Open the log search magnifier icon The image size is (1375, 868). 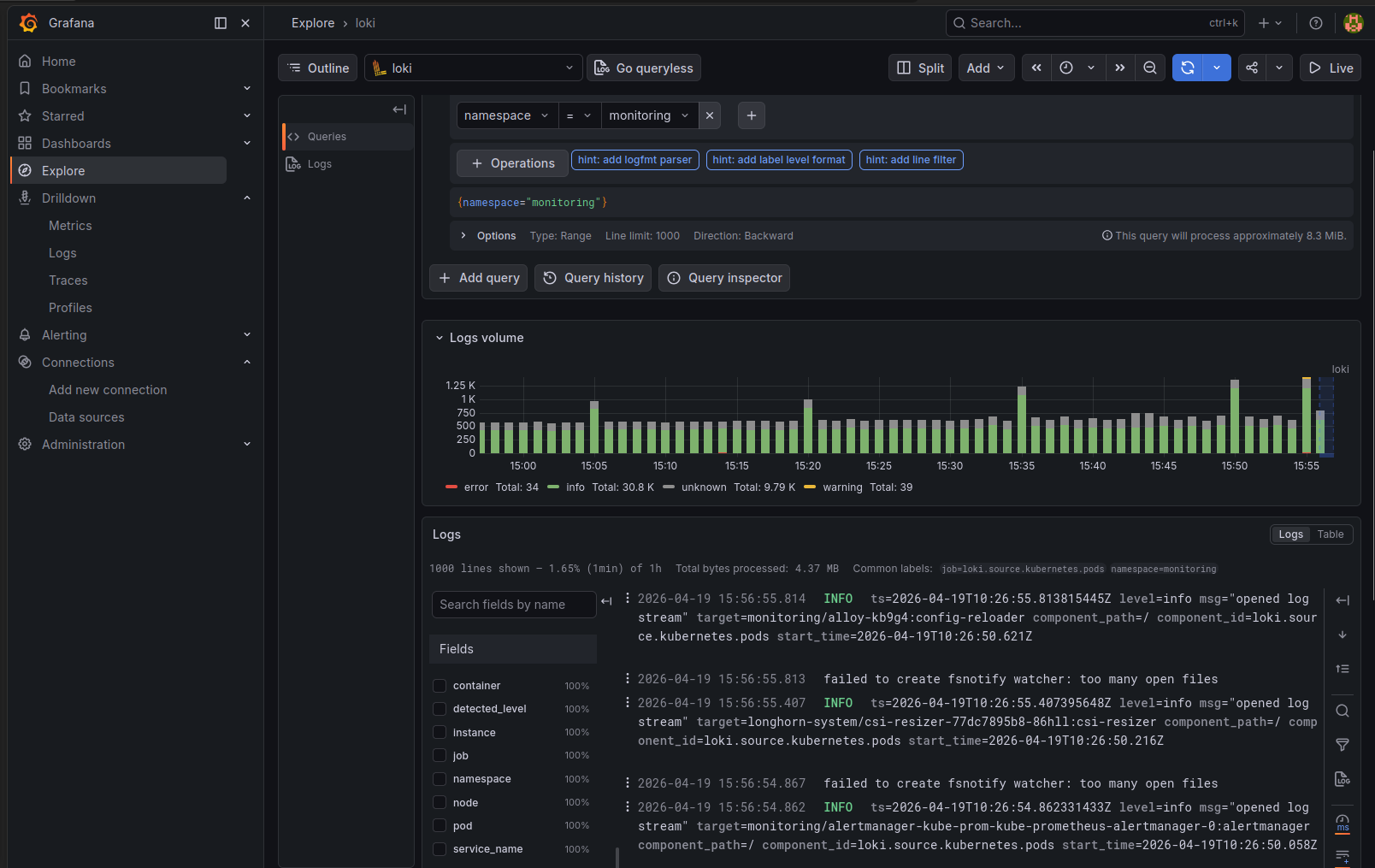[x=1343, y=711]
